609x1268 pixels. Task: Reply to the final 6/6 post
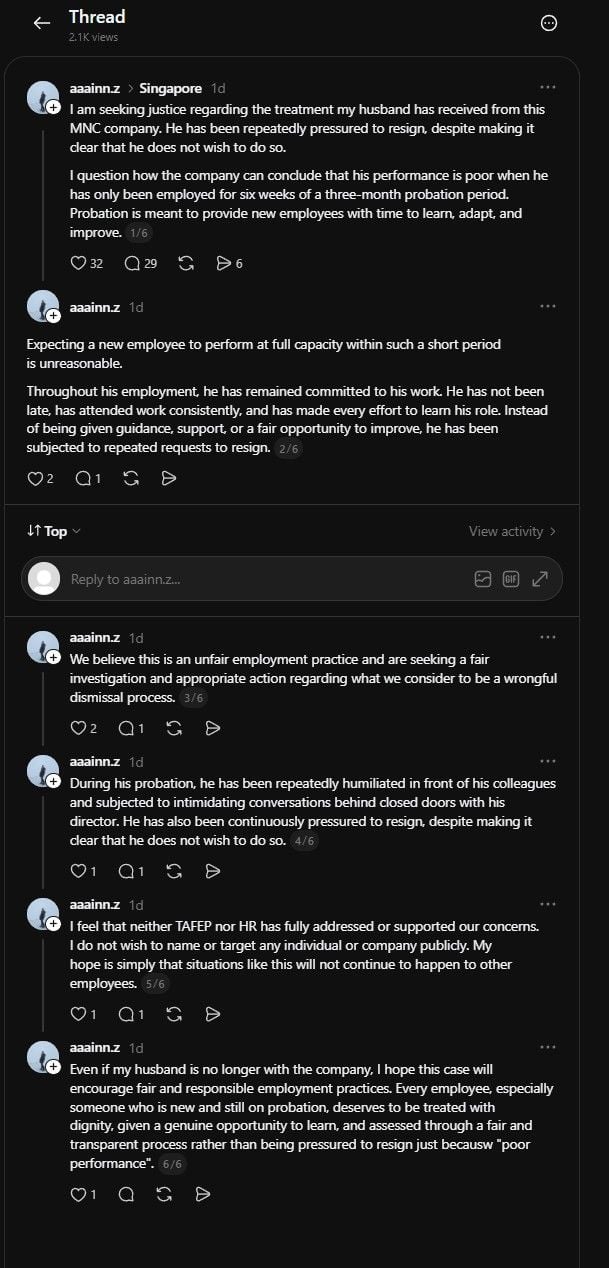point(126,1194)
